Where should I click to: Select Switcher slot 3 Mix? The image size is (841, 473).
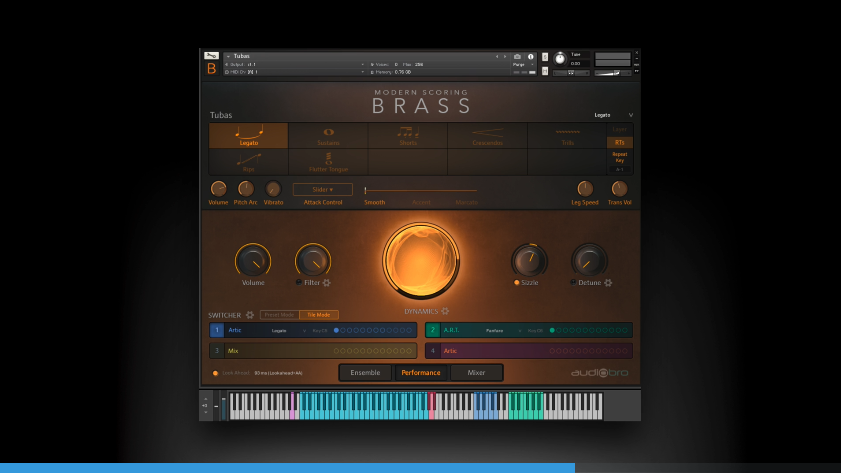313,351
